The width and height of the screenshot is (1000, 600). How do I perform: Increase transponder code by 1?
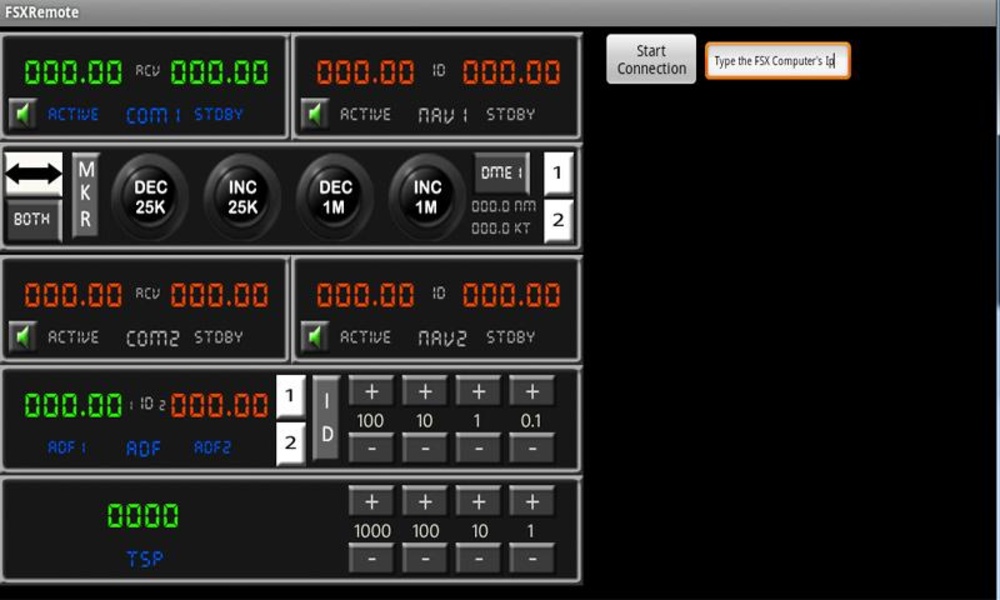point(532,502)
